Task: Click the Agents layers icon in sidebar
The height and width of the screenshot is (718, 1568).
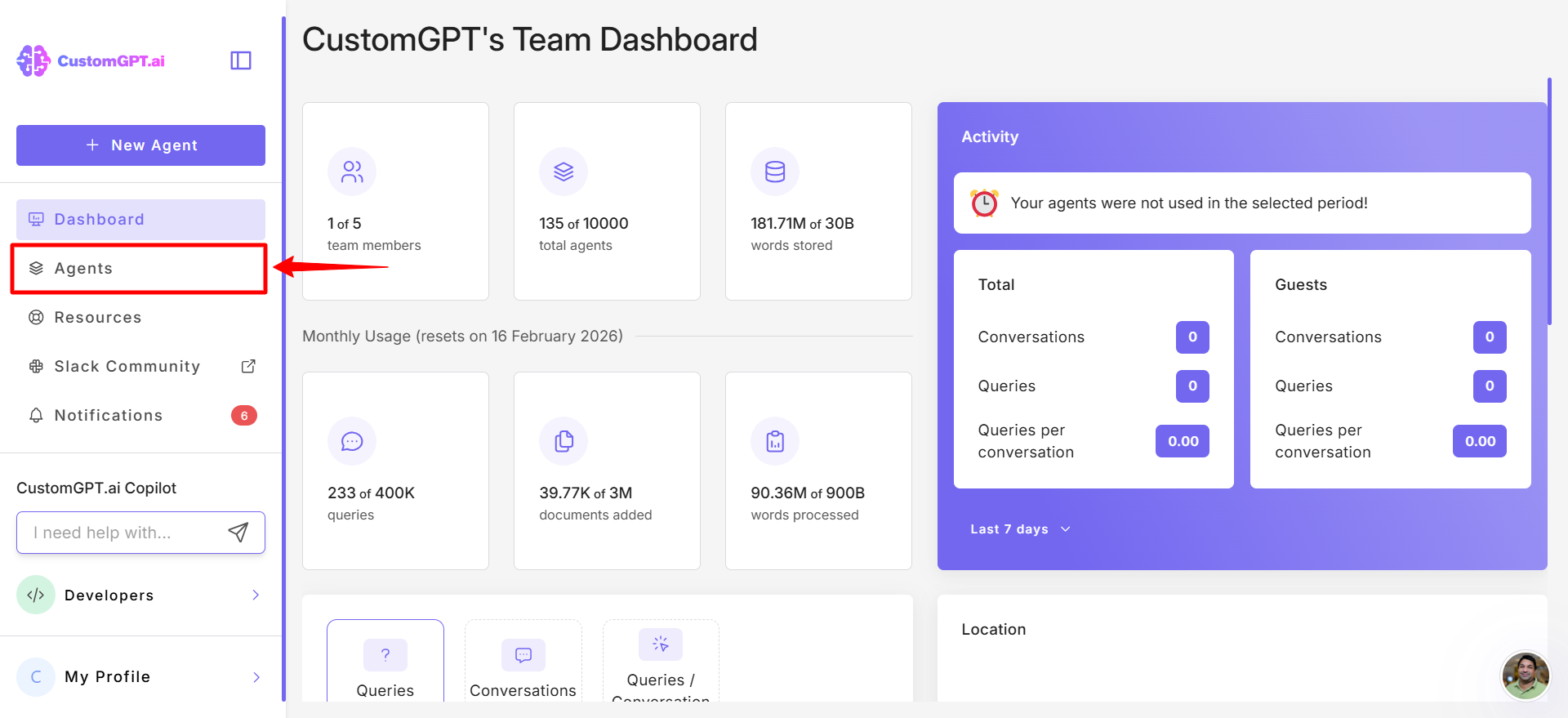Action: pyautogui.click(x=36, y=269)
